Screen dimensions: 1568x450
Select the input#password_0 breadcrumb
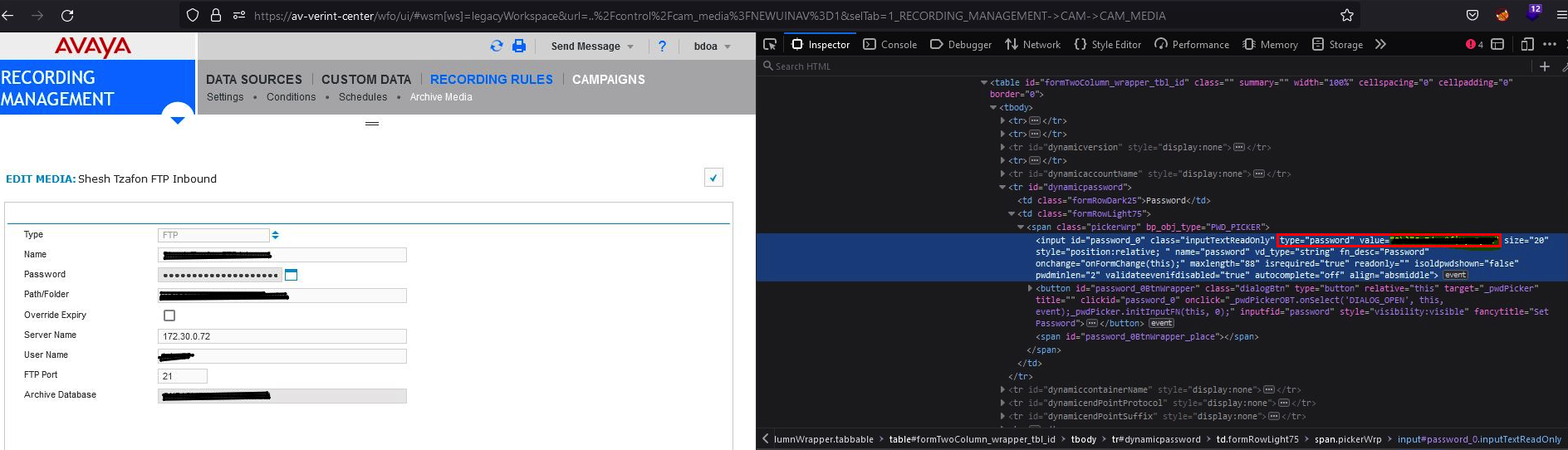pyautogui.click(x=1479, y=439)
